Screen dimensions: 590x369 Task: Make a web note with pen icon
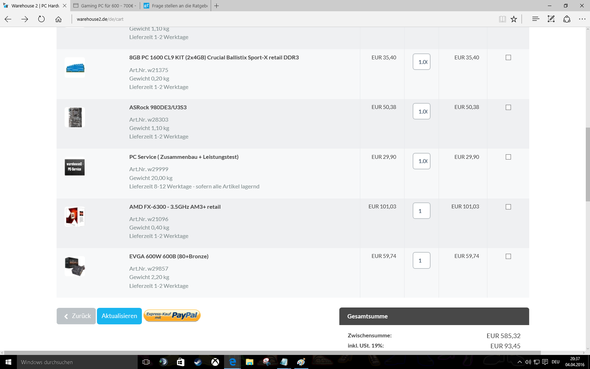tap(551, 19)
